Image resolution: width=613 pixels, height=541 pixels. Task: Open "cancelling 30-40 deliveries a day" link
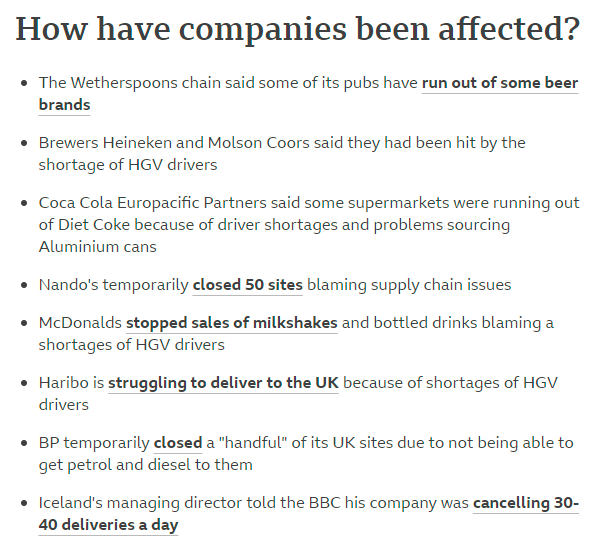pos(525,503)
